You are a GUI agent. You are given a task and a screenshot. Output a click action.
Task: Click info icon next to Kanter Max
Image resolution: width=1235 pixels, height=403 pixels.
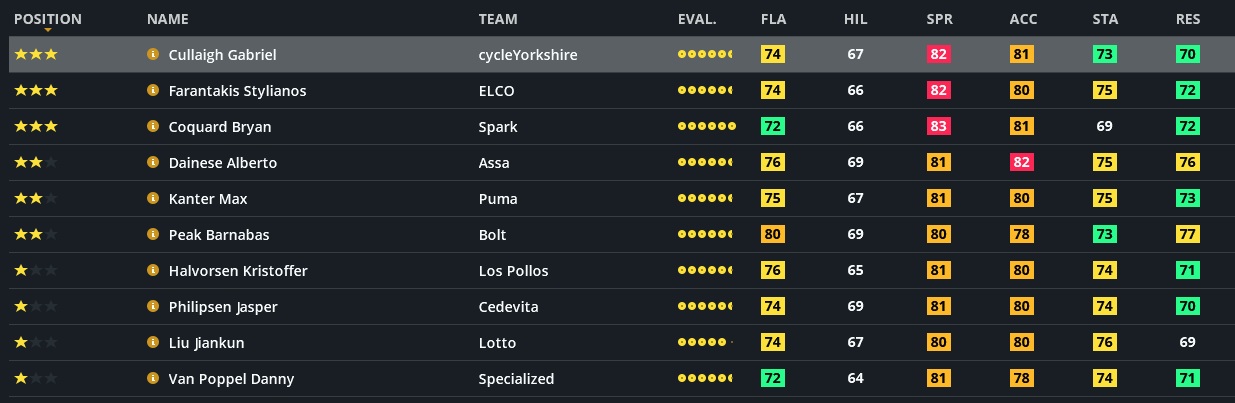tap(153, 199)
